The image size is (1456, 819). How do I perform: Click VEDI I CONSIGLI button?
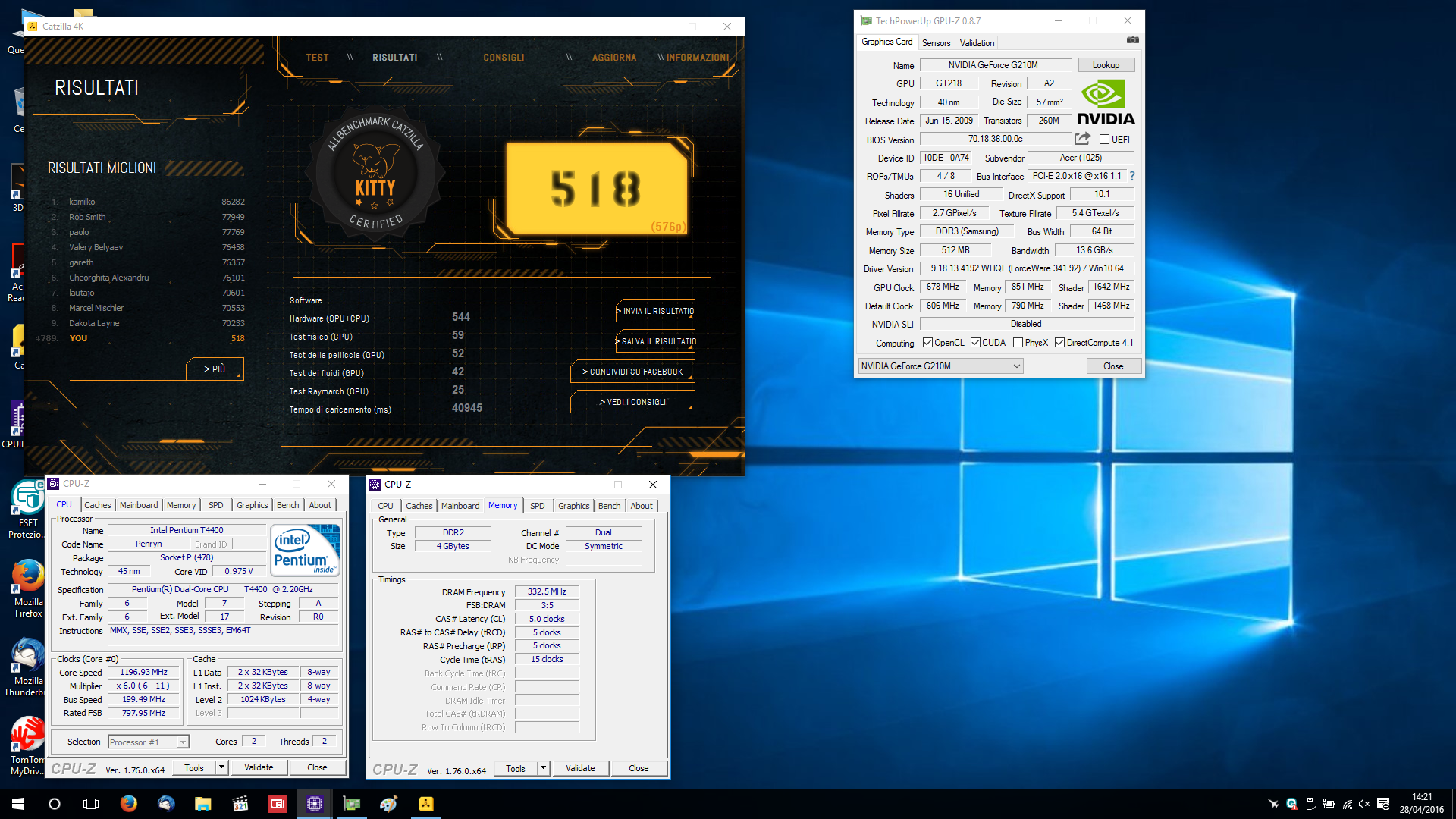(632, 402)
